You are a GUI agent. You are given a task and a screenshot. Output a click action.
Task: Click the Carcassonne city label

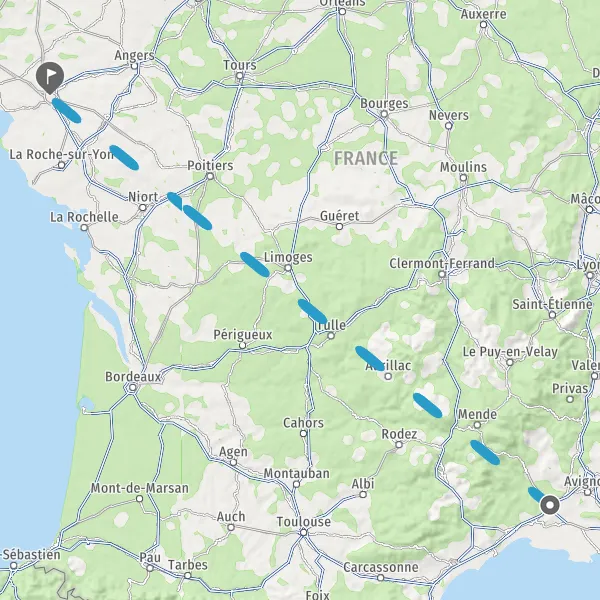point(381,567)
